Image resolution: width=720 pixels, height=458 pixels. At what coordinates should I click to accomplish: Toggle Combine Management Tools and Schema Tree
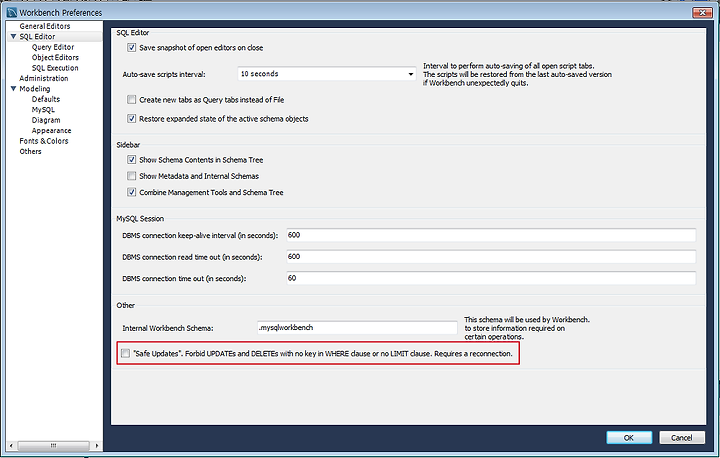pos(131,192)
